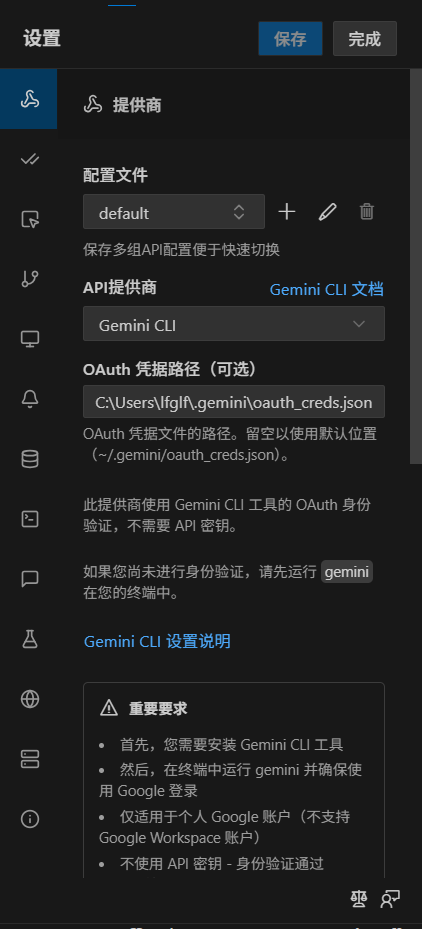This screenshot has height=929, width=422.
Task: Open the language globe tab
Action: point(29,699)
